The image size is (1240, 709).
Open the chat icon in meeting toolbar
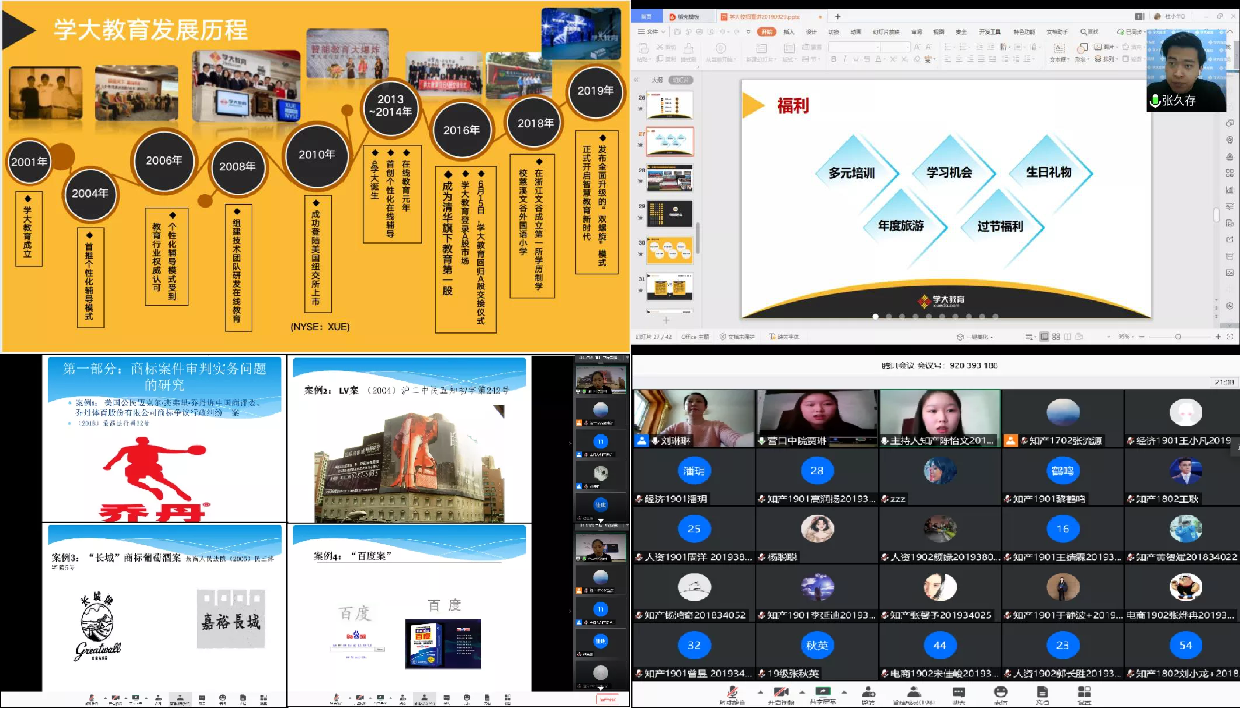coord(958,693)
